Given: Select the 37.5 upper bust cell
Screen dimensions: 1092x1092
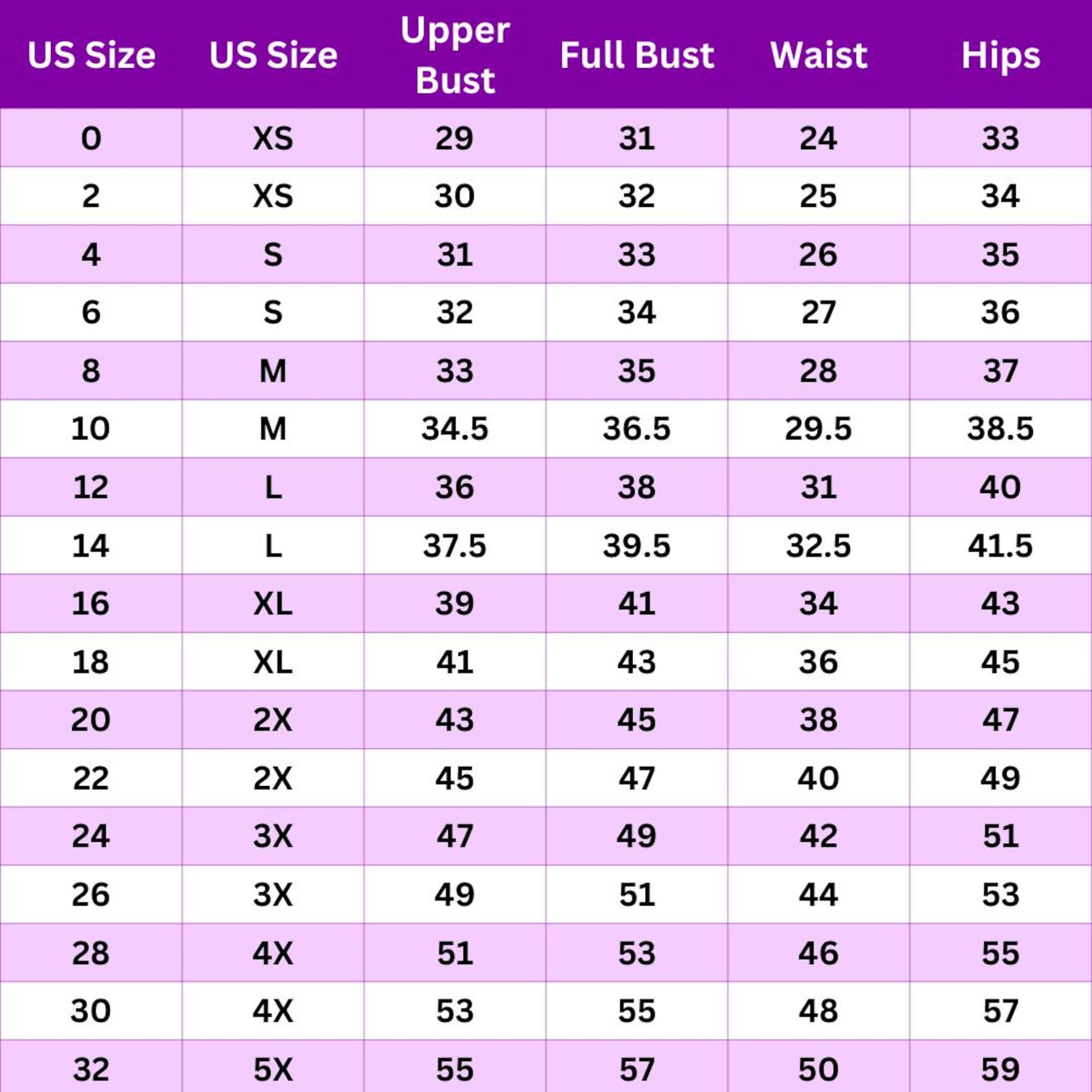Looking at the screenshot, I should 455,545.
